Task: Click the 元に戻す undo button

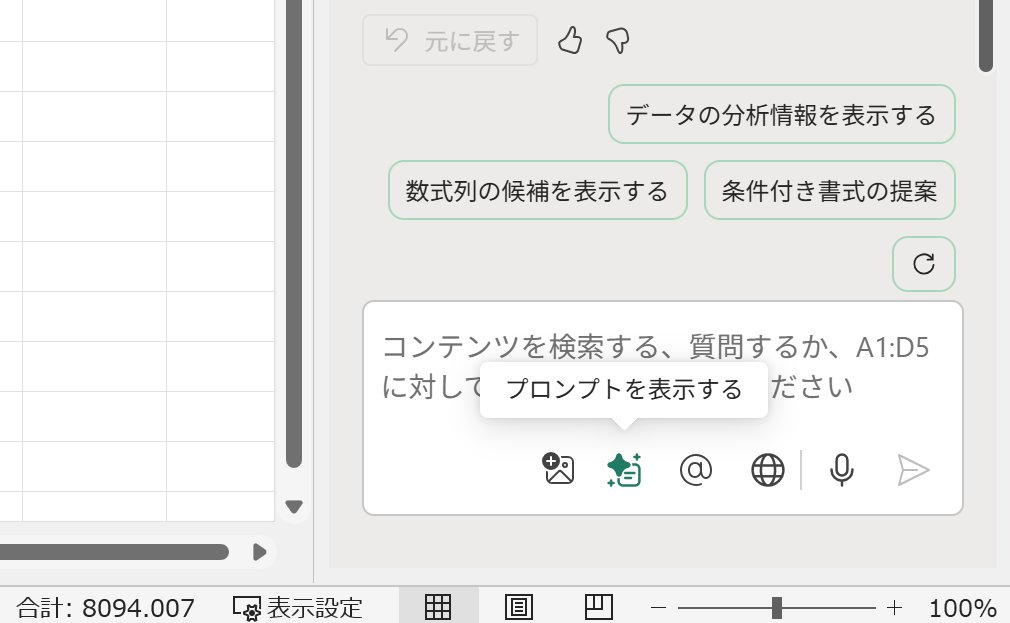Action: coord(449,40)
